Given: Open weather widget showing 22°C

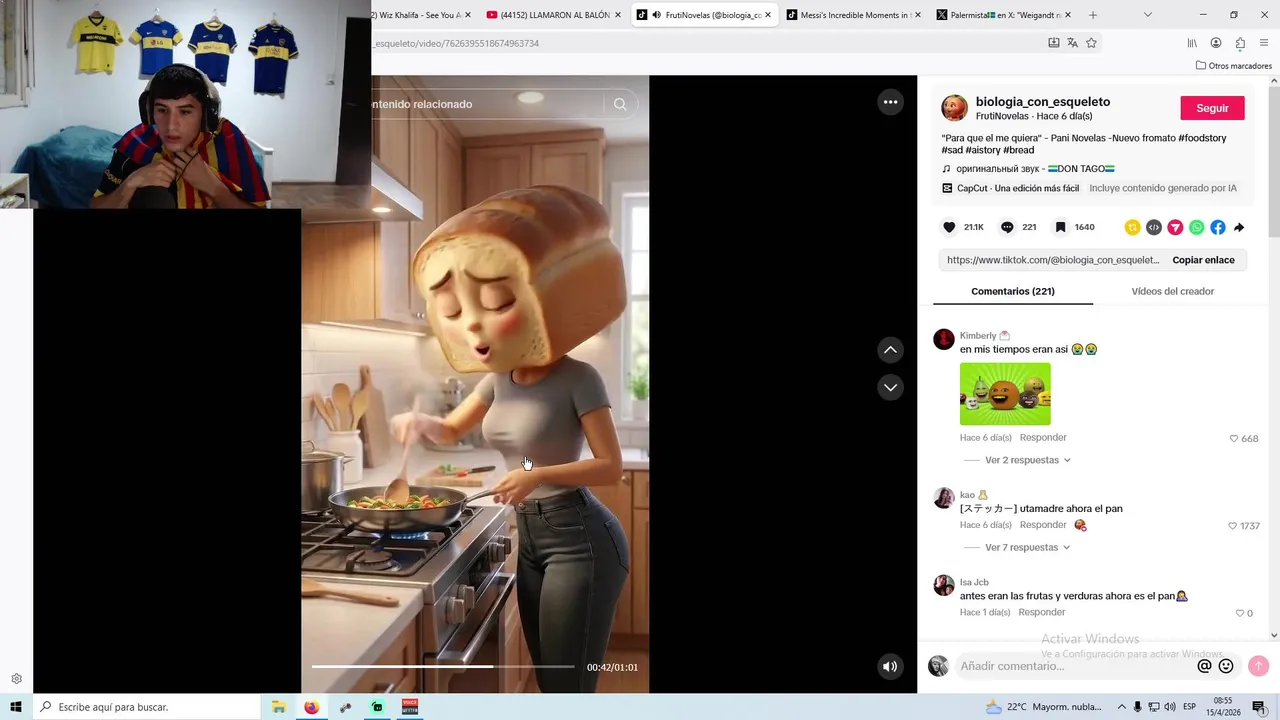Looking at the screenshot, I should [1045, 707].
